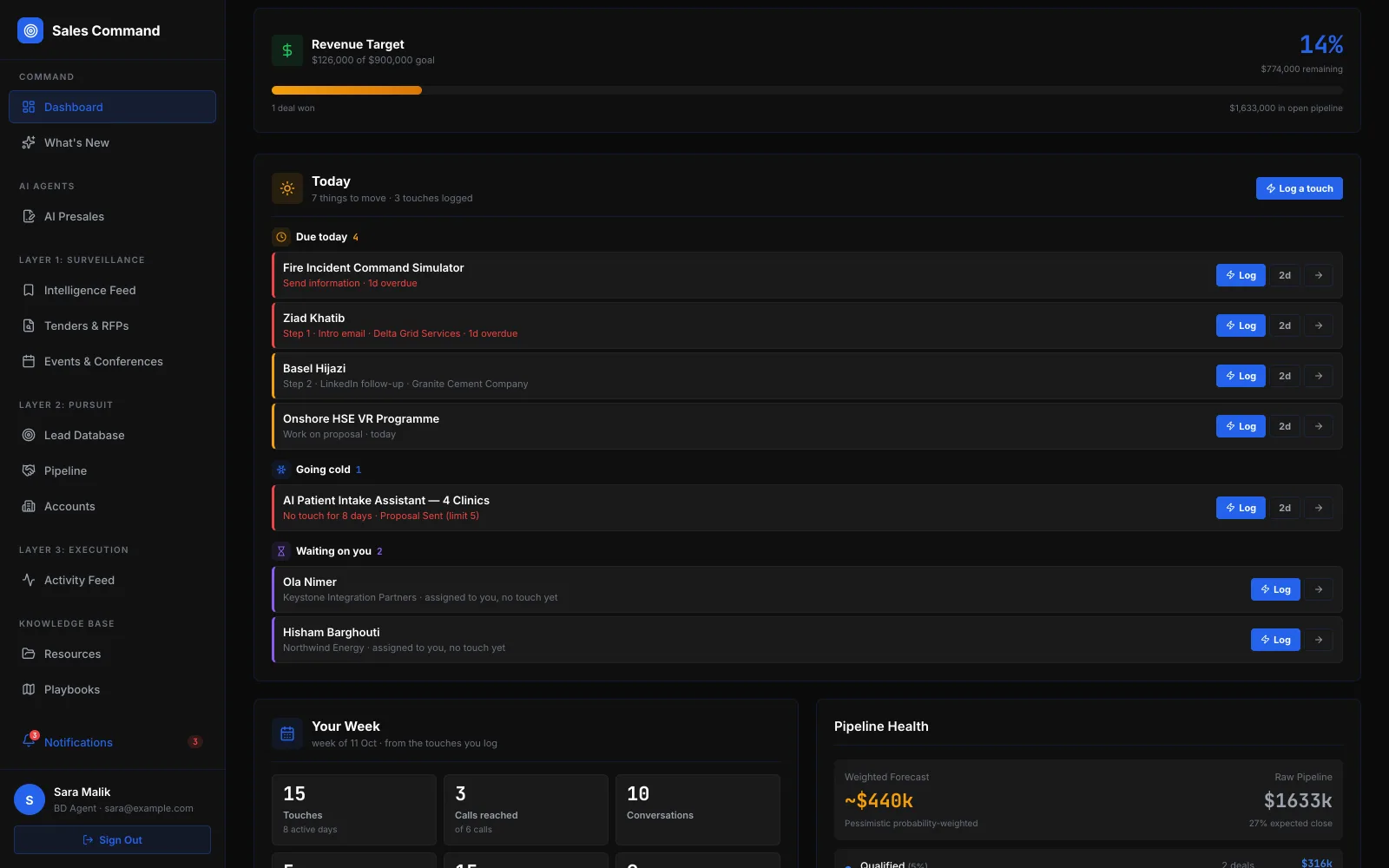Image resolution: width=1389 pixels, height=868 pixels.
Task: Click the Sales Command logo icon
Action: click(x=30, y=30)
